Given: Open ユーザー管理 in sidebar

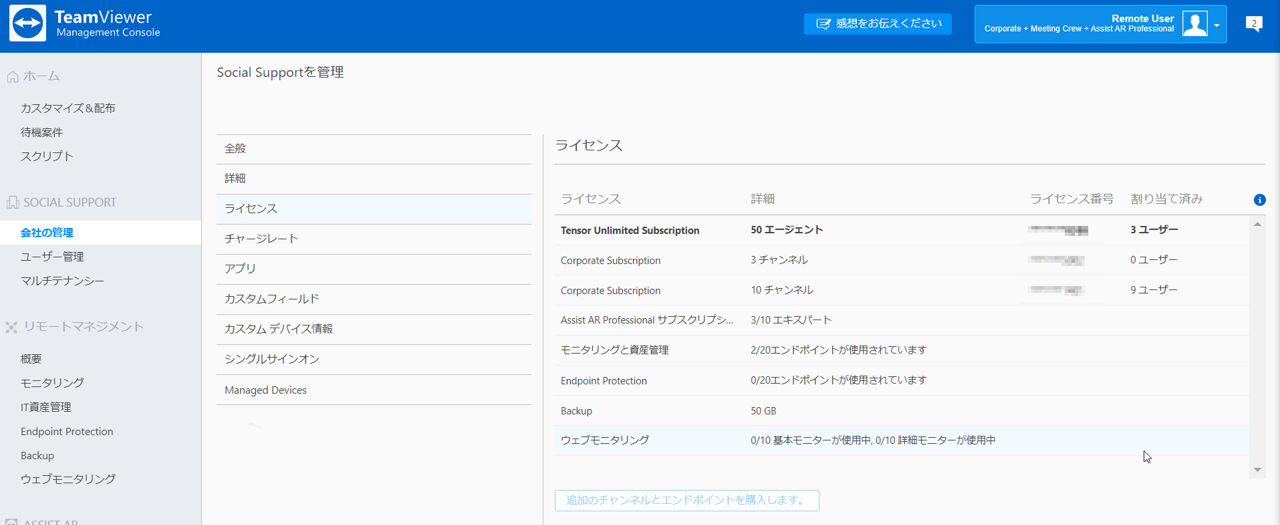Looking at the screenshot, I should click(x=52, y=257).
